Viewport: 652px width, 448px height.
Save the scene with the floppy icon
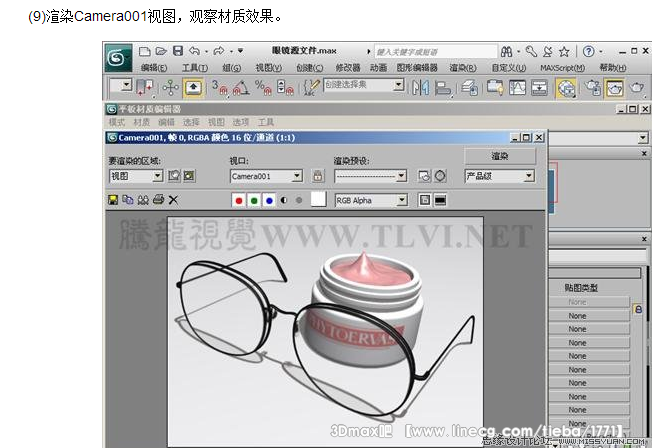178,51
